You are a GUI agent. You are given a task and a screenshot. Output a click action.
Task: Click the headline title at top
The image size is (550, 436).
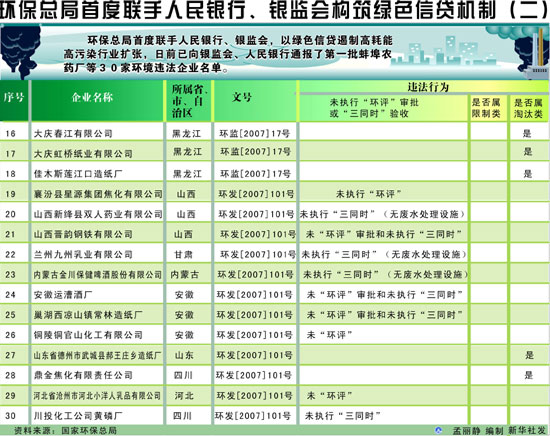click(x=275, y=11)
